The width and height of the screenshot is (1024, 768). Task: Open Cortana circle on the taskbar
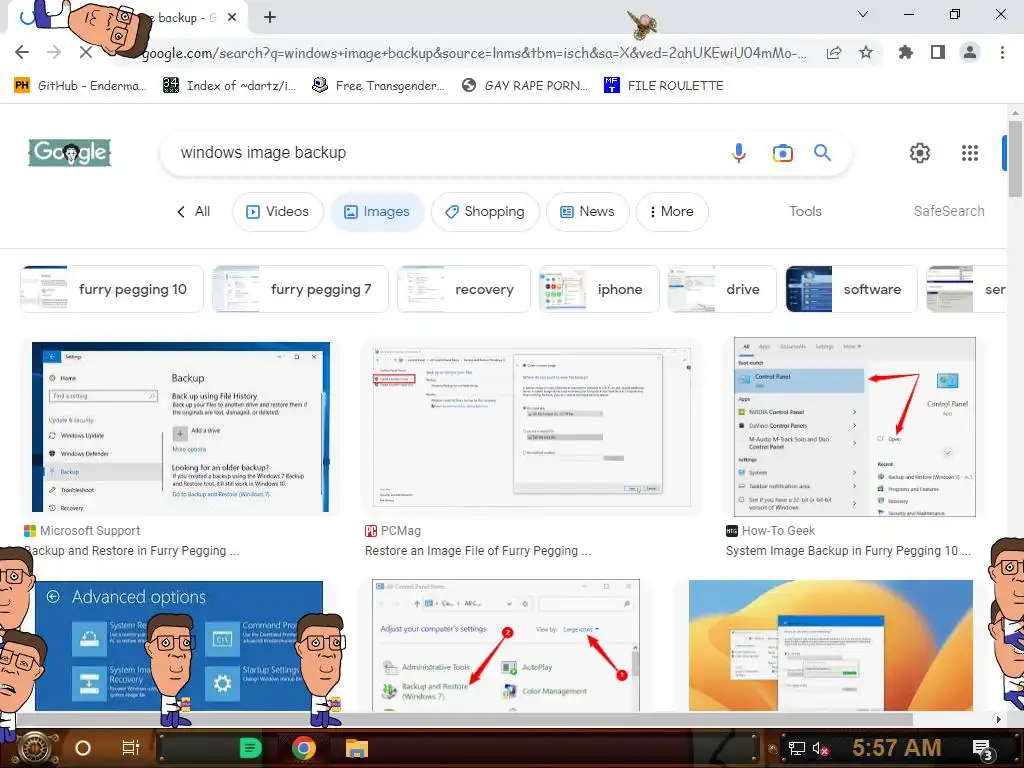pyautogui.click(x=83, y=748)
